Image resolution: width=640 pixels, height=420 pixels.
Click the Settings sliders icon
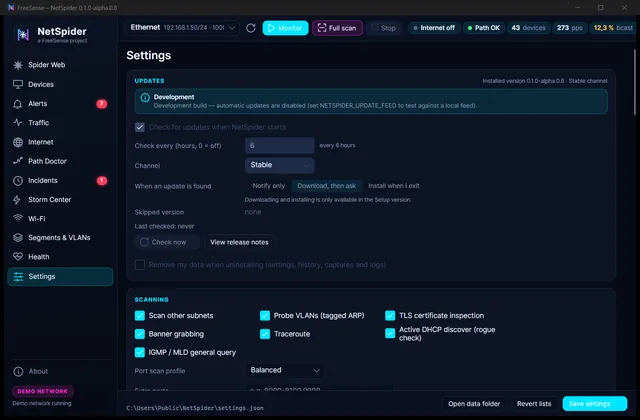18,277
